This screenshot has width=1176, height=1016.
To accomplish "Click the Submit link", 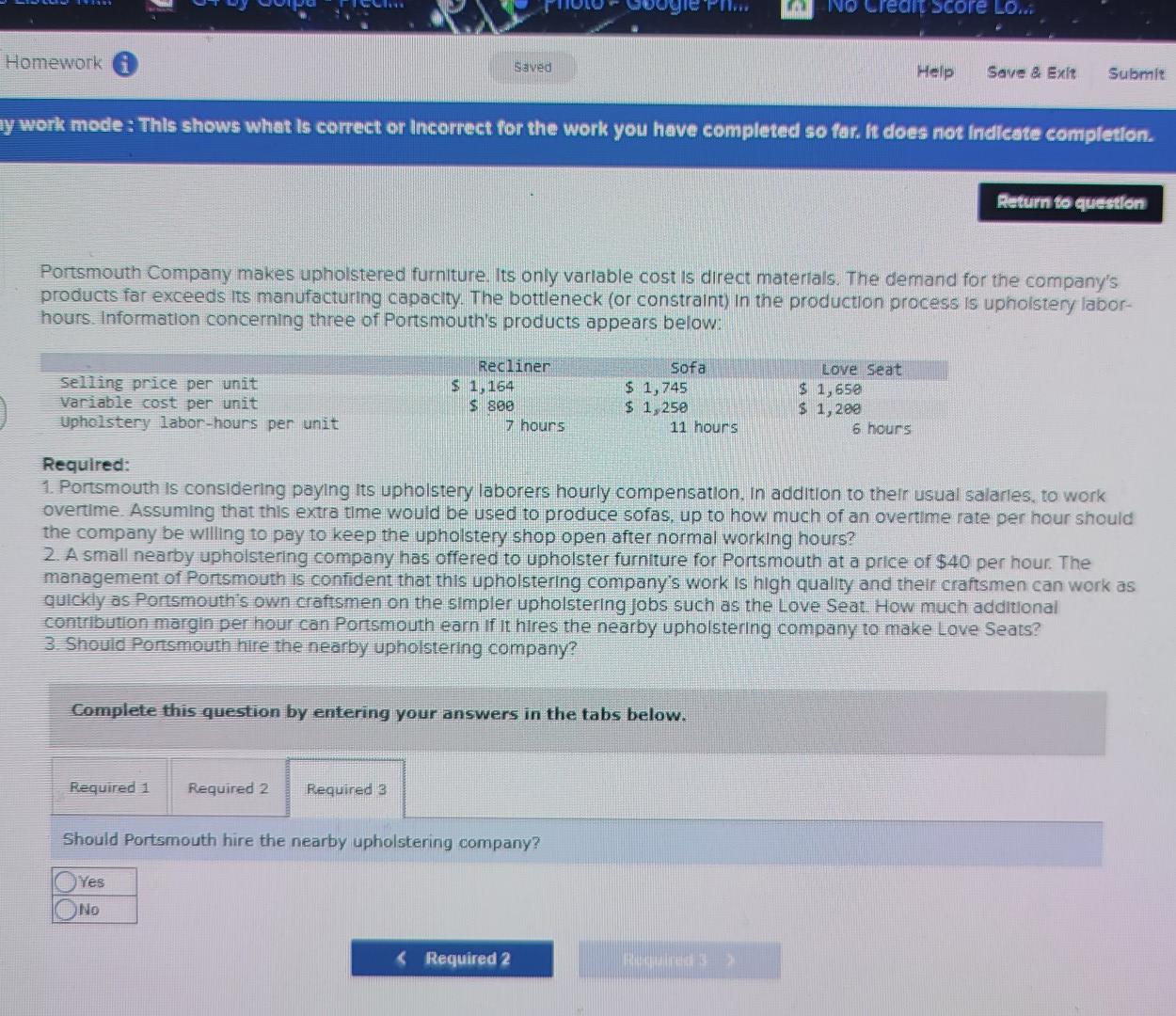I will 1136,72.
